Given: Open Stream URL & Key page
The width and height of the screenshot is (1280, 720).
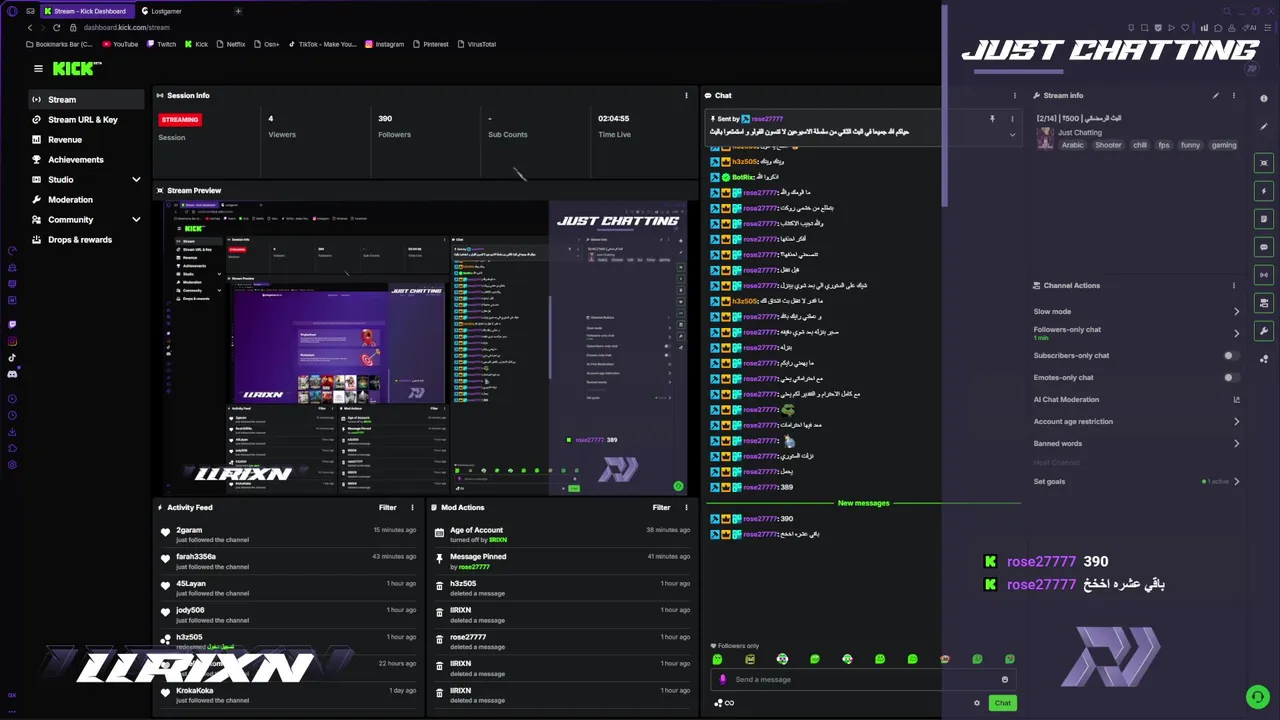Looking at the screenshot, I should pos(87,120).
